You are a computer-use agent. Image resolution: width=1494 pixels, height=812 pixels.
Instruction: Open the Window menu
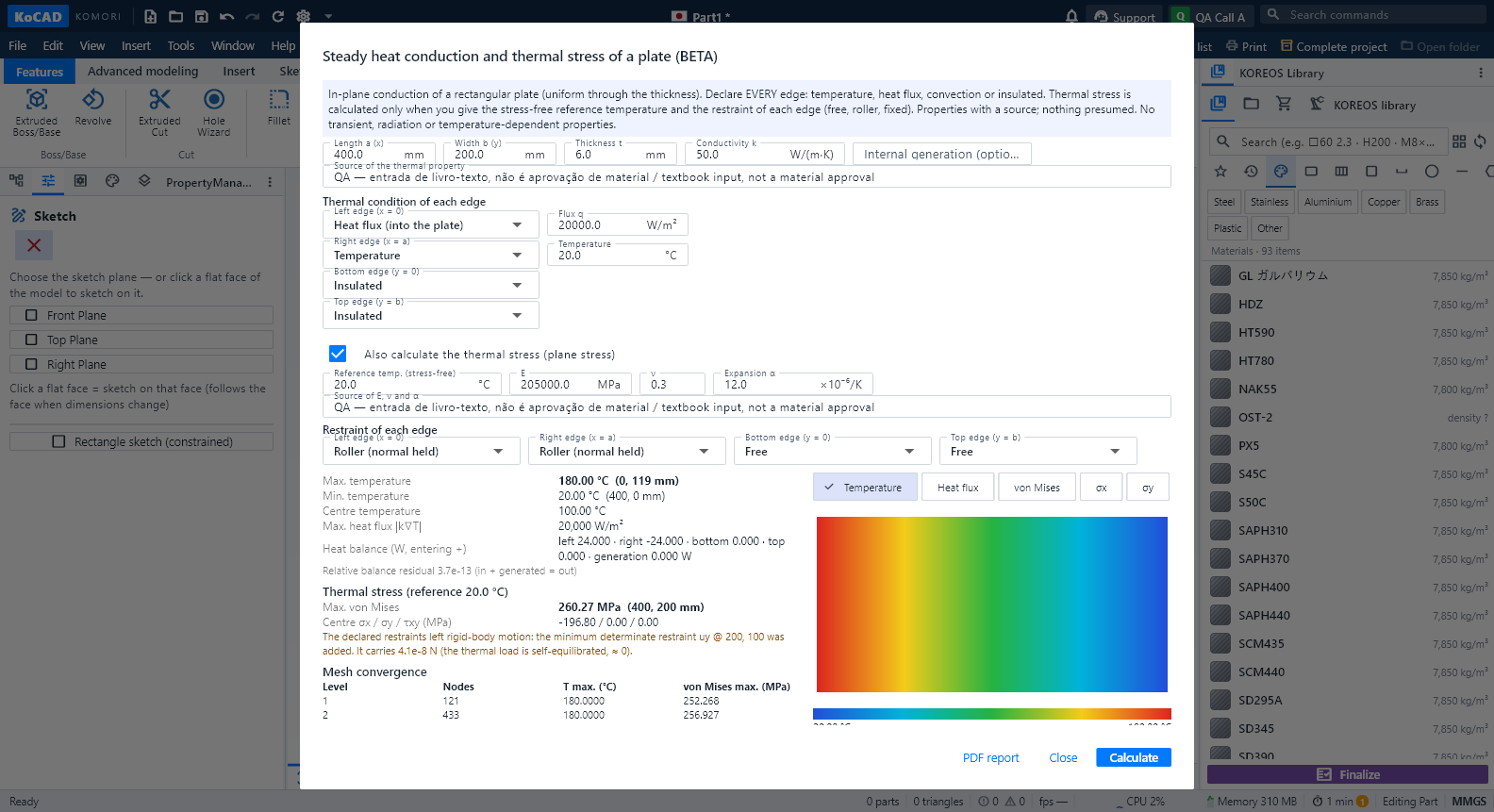click(x=233, y=45)
